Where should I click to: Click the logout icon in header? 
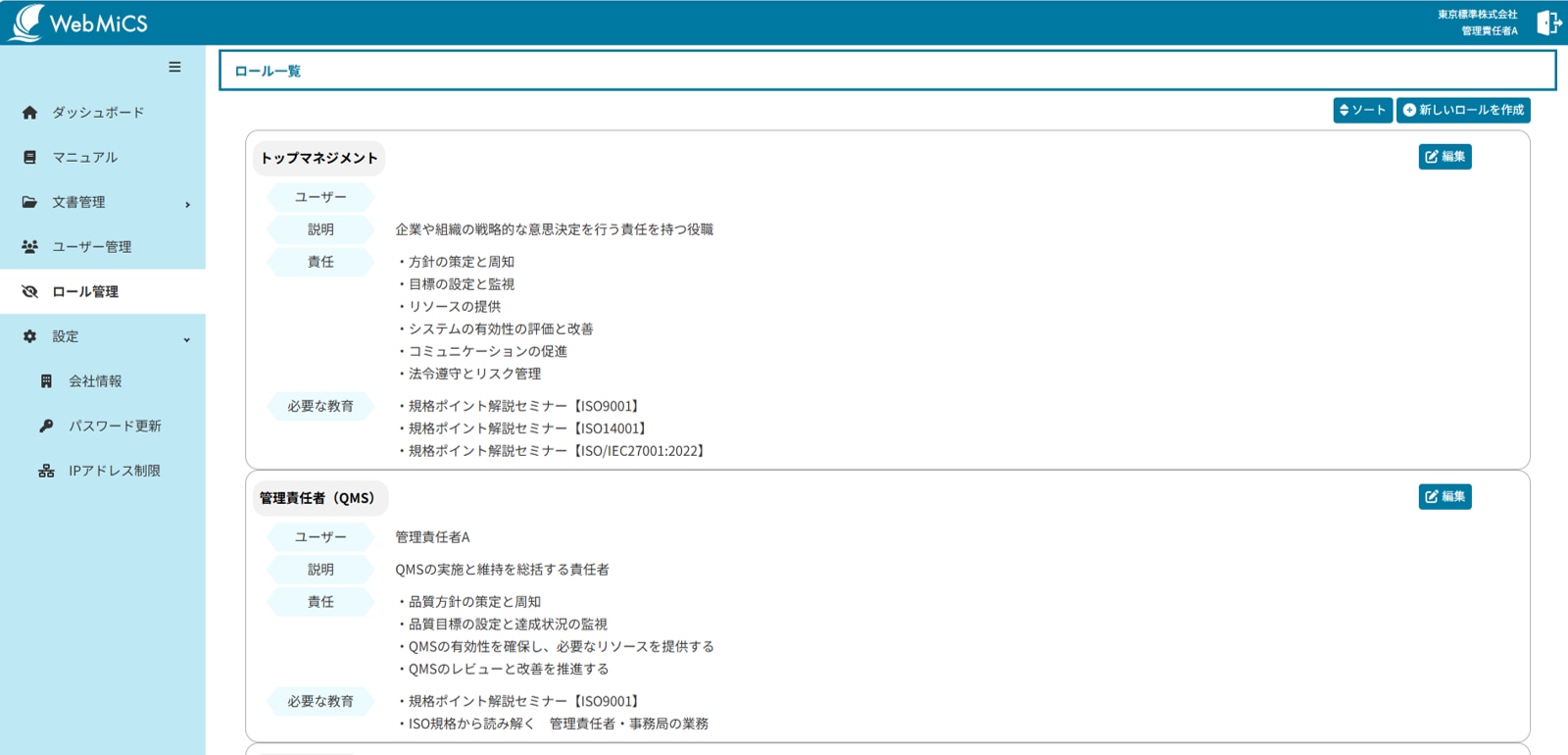pos(1548,23)
